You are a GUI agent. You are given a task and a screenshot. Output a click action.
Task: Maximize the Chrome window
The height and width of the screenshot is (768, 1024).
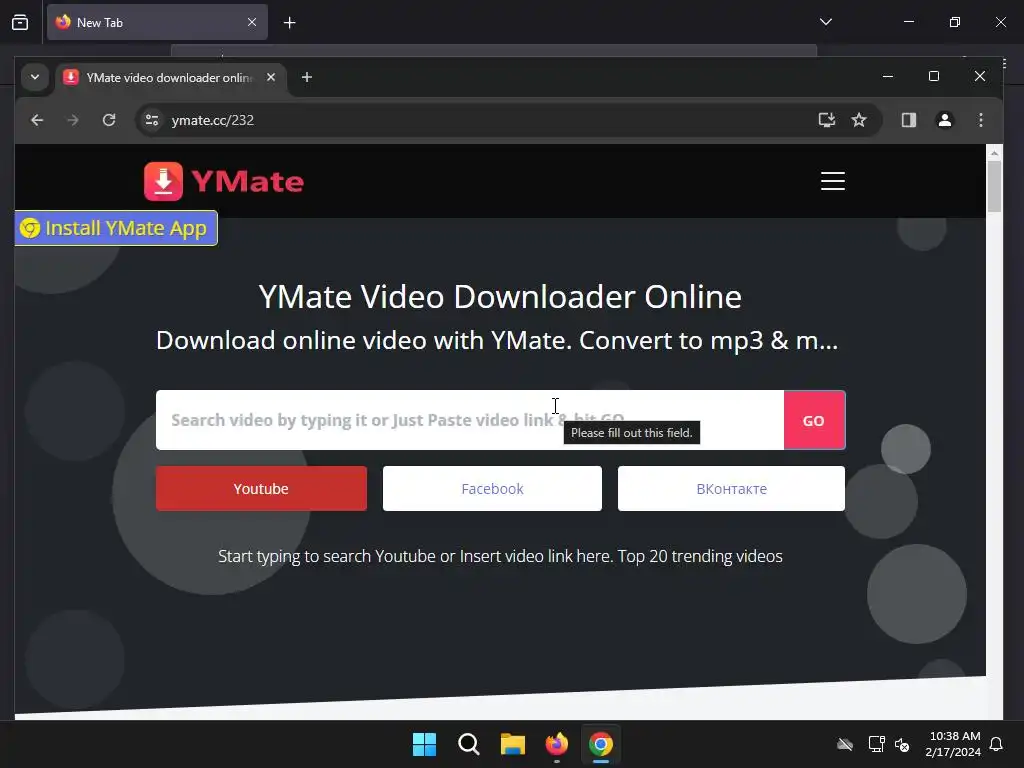(x=934, y=76)
